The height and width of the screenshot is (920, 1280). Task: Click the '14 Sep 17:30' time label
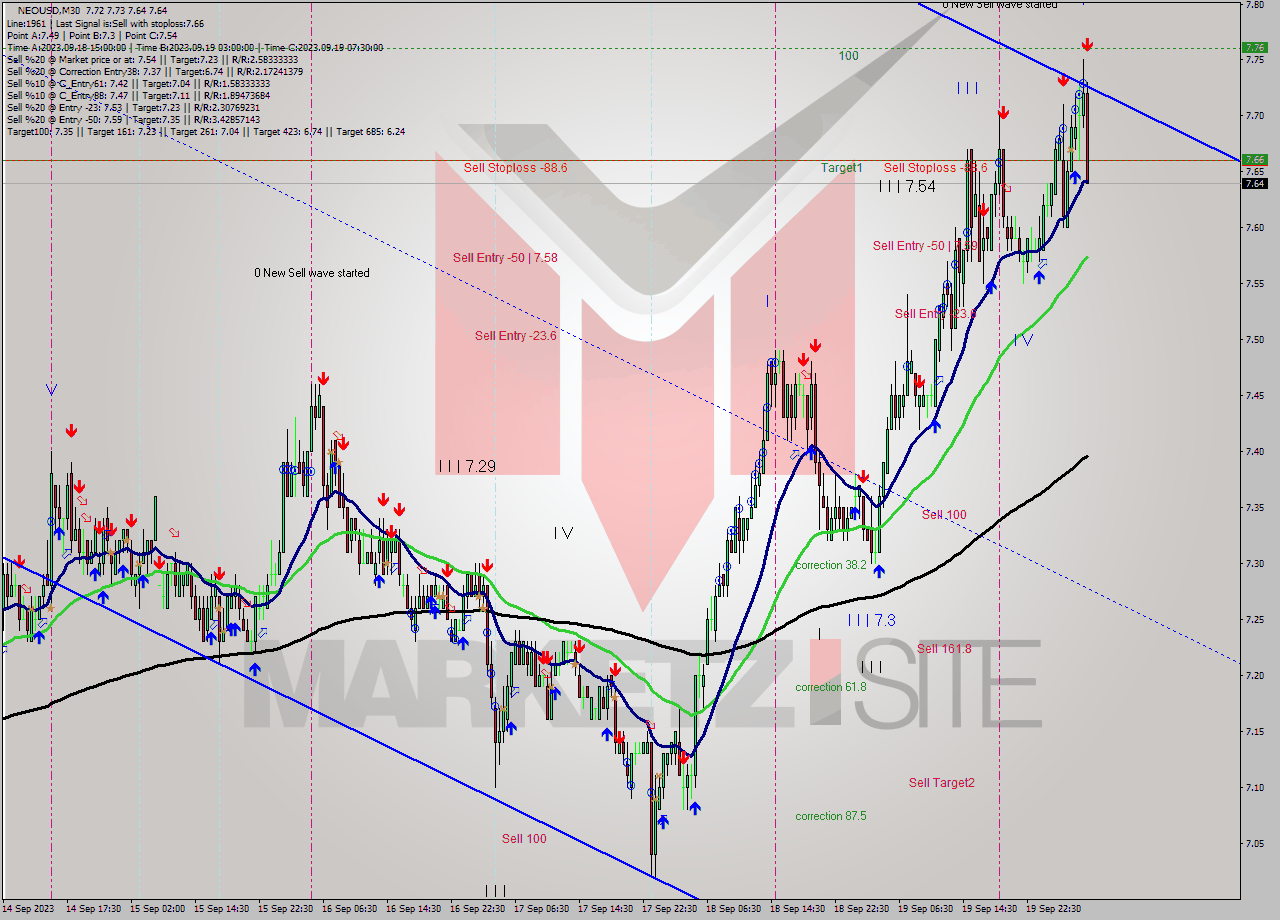click(94, 909)
